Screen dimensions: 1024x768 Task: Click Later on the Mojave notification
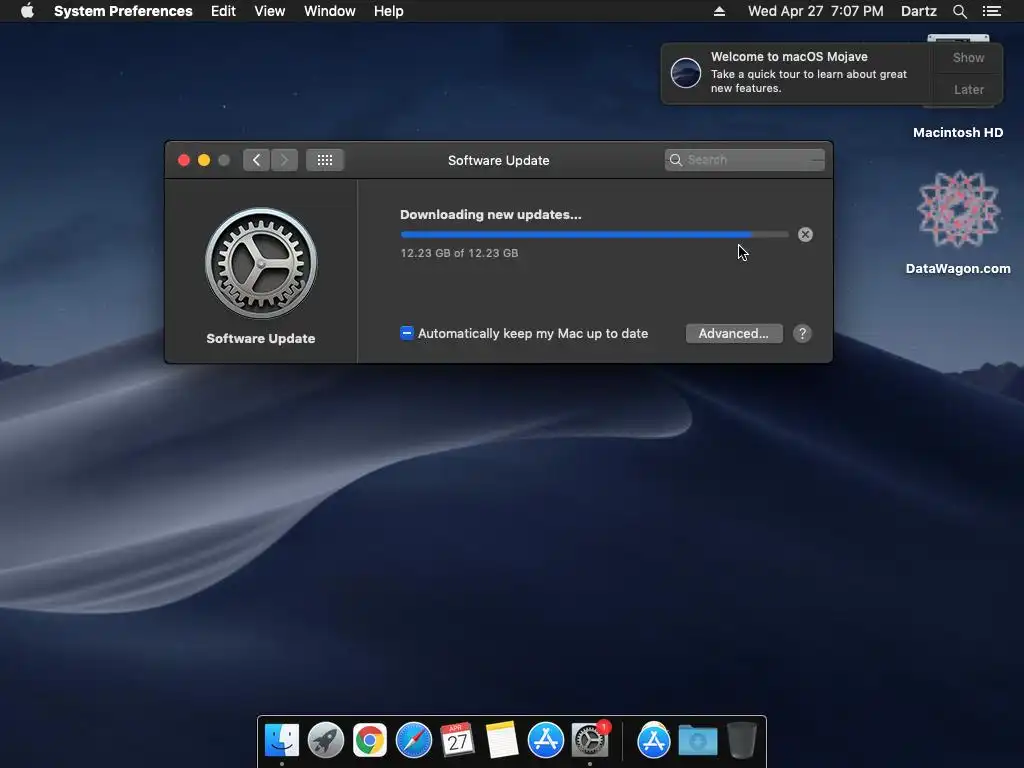click(x=968, y=89)
